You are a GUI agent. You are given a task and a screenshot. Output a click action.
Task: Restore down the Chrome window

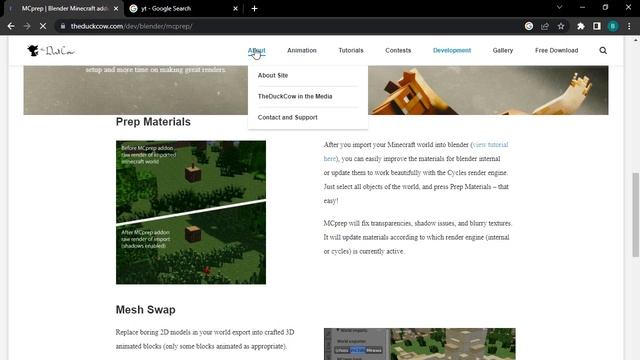(x=605, y=7)
